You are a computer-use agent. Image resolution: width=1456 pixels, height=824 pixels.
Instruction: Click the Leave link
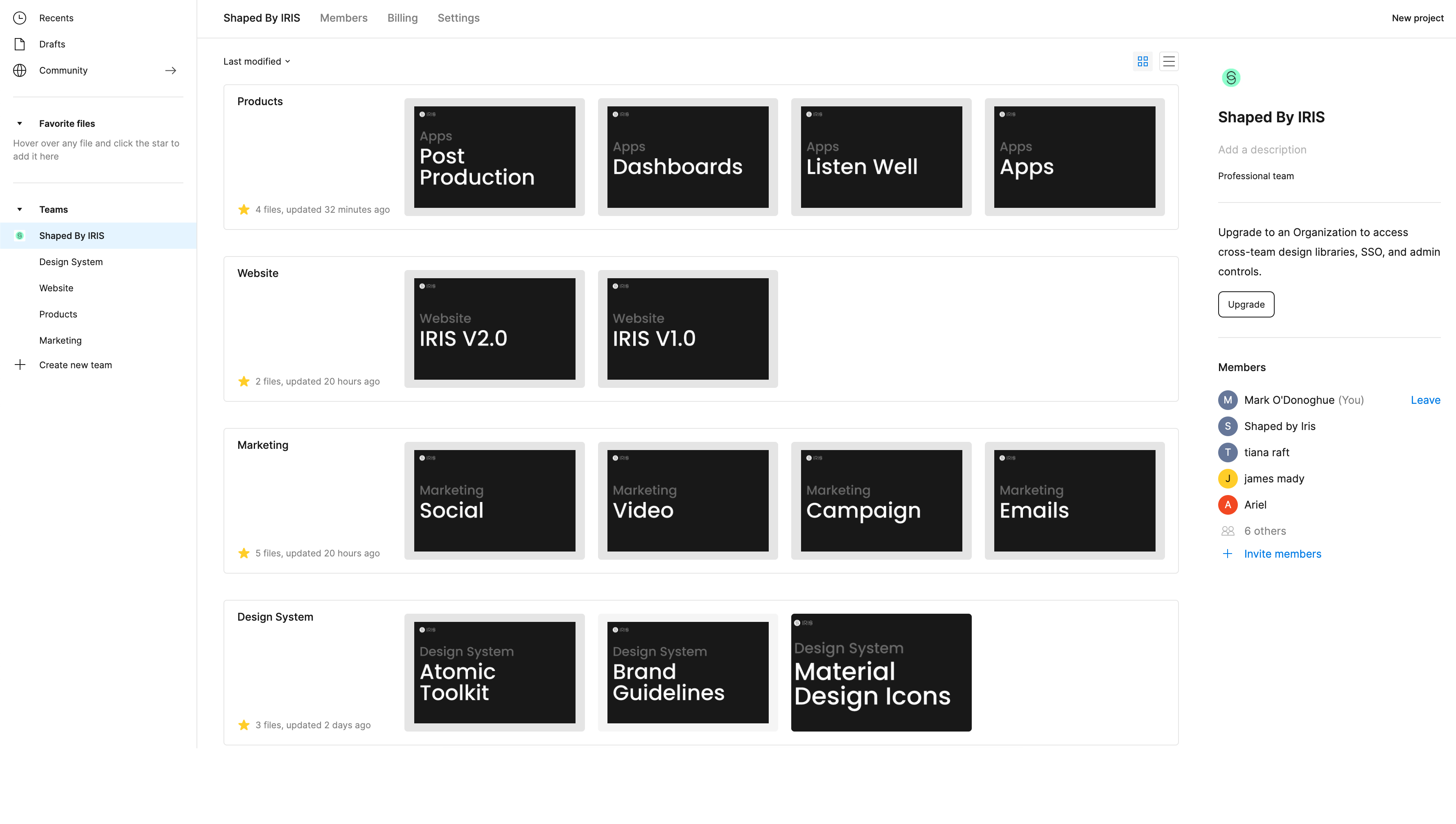1425,400
